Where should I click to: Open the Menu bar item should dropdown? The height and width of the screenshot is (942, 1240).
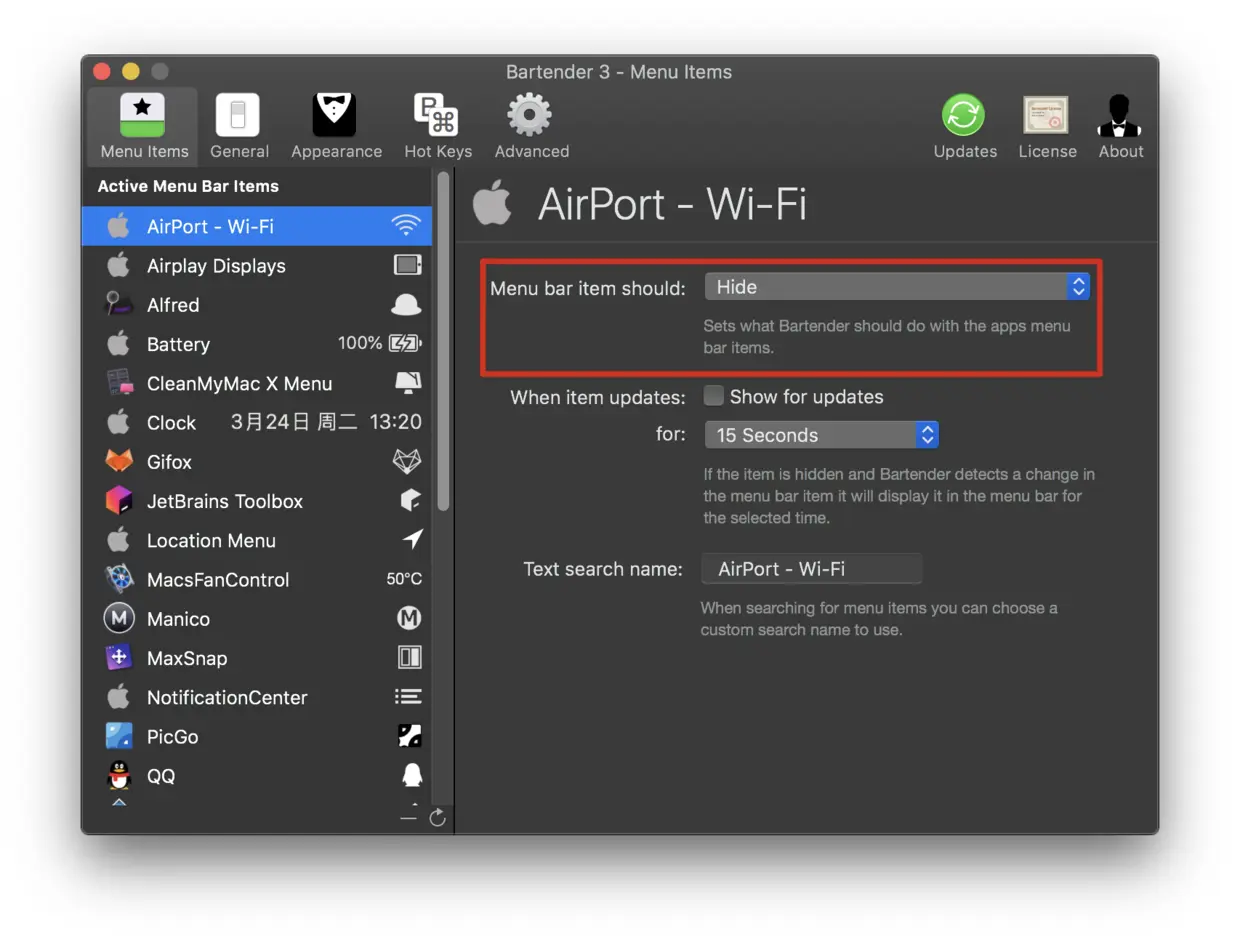coord(897,287)
